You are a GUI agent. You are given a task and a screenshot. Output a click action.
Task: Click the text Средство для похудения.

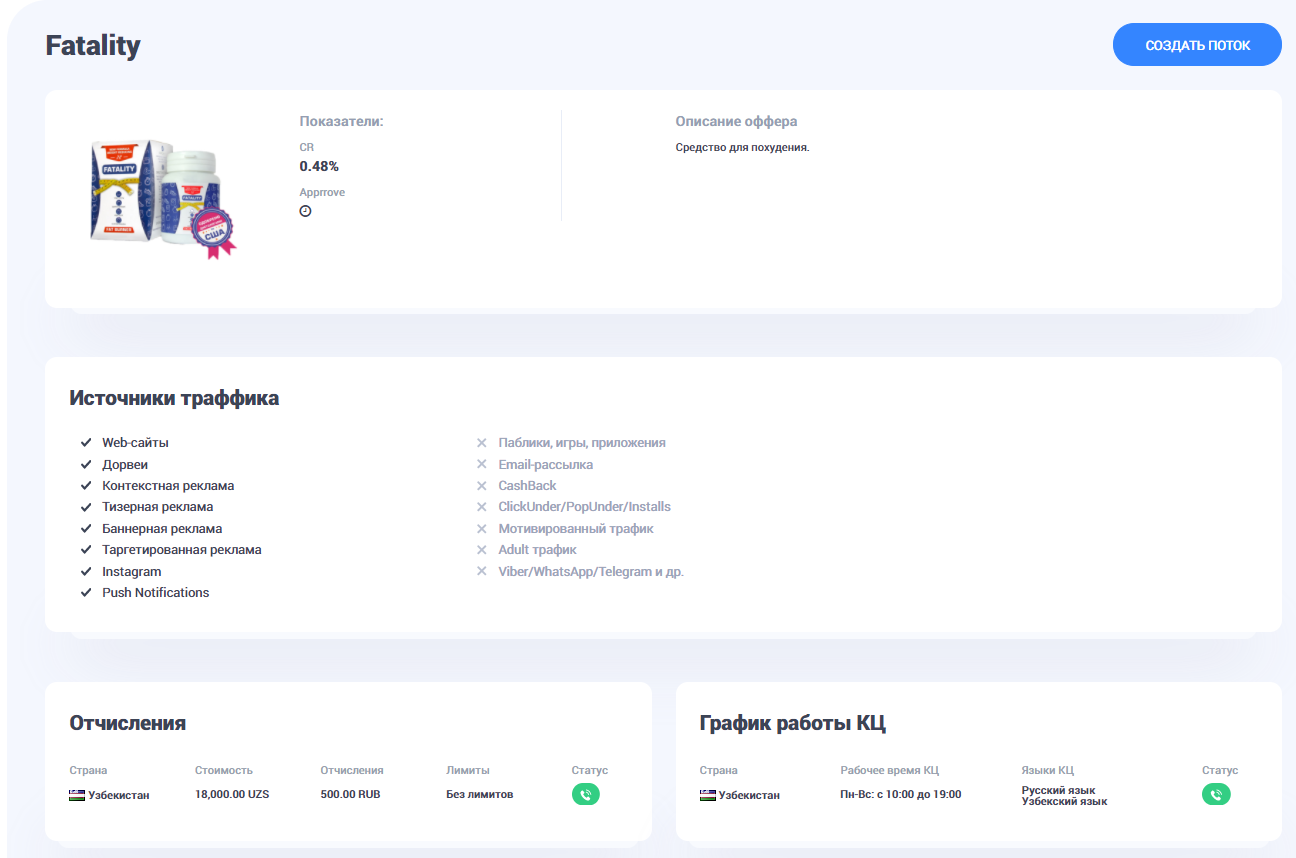(x=742, y=147)
